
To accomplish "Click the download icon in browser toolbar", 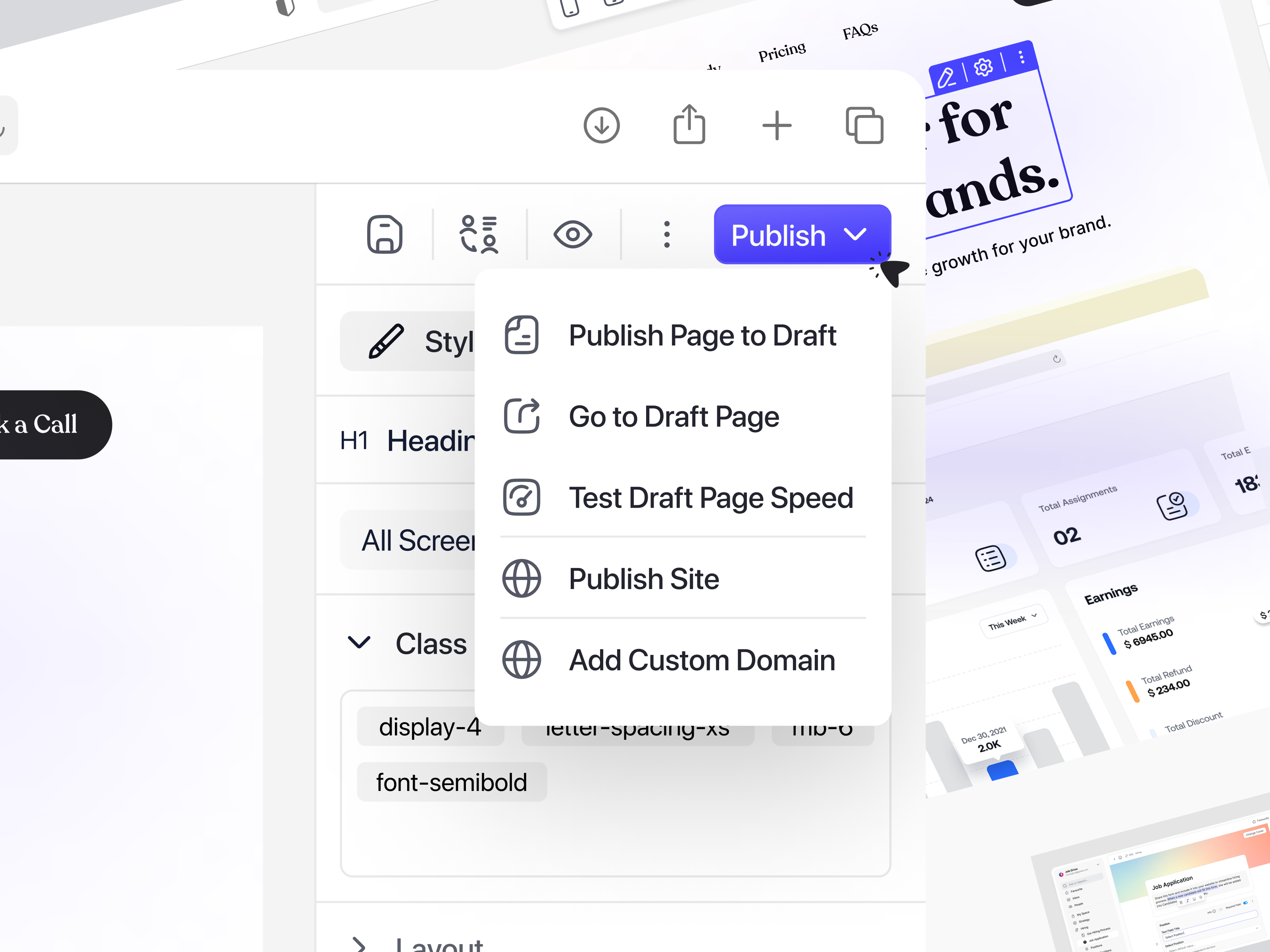I will coord(601,125).
